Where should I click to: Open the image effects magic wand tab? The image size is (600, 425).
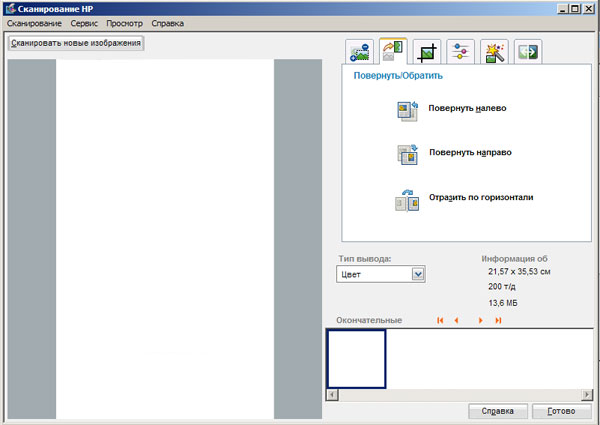[x=494, y=52]
